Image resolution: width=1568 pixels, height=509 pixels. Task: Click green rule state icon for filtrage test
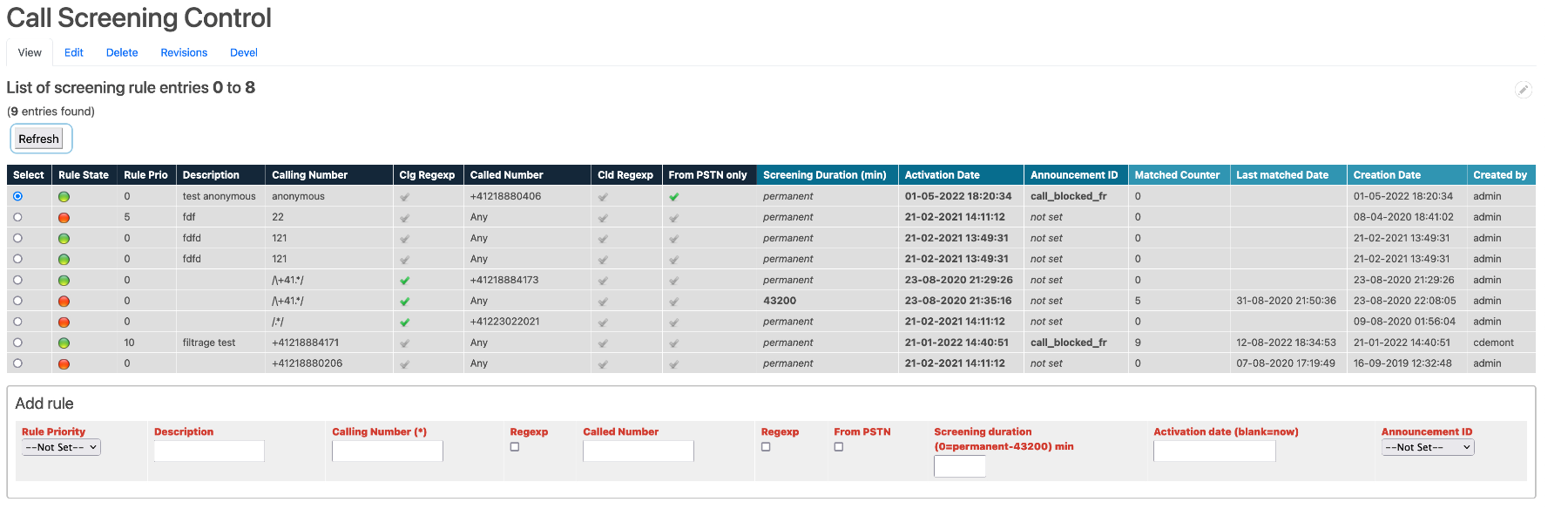(64, 343)
